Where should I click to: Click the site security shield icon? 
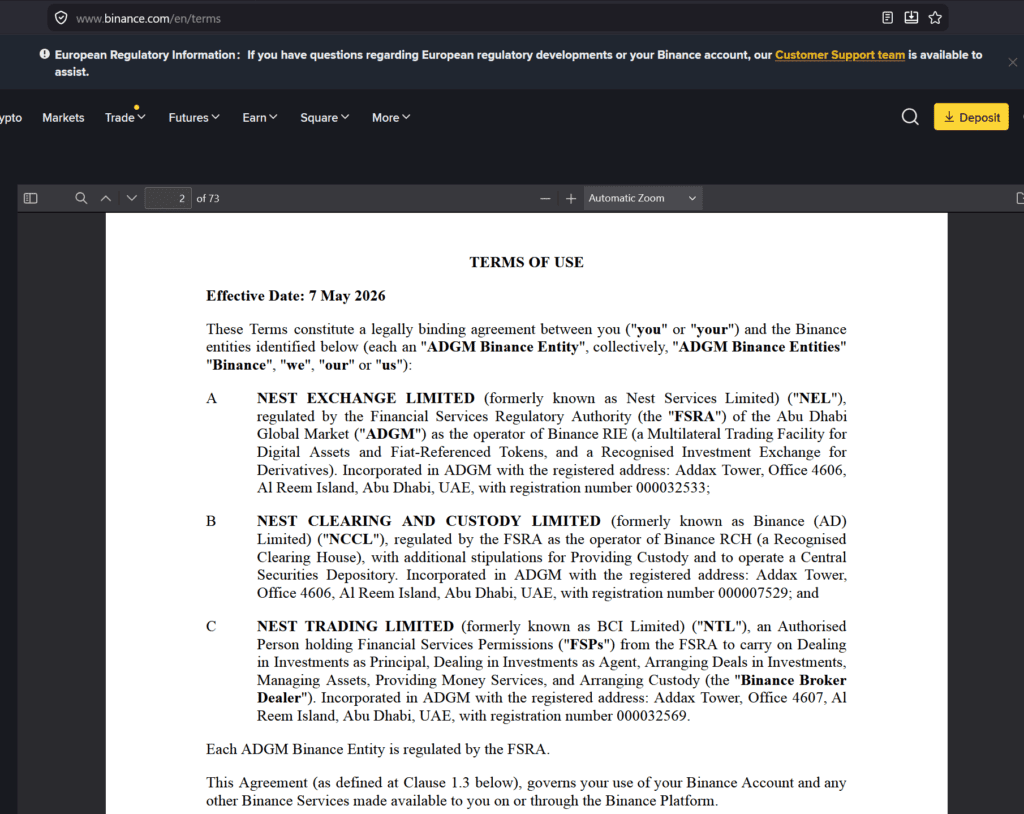pyautogui.click(x=61, y=18)
